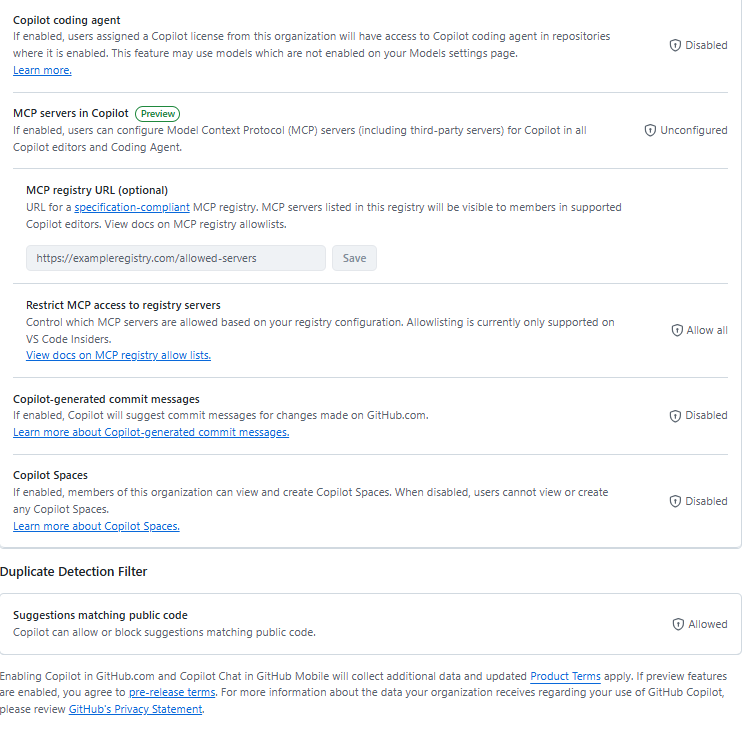Viewport: 743px width, 730px height.
Task: Click the Copilot coding agent heading
Action: tap(67, 20)
